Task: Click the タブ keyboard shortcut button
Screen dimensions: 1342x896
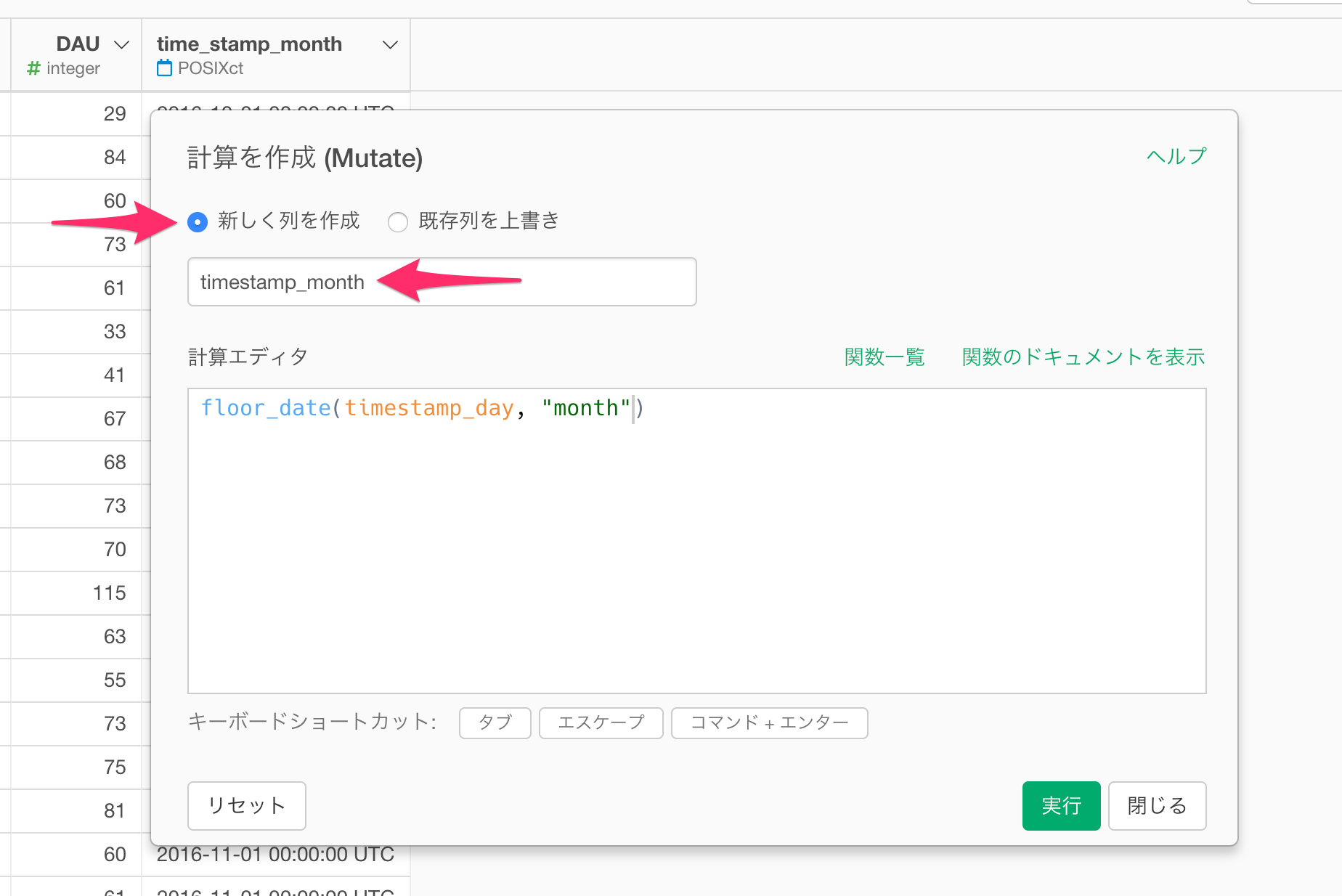Action: tap(495, 722)
